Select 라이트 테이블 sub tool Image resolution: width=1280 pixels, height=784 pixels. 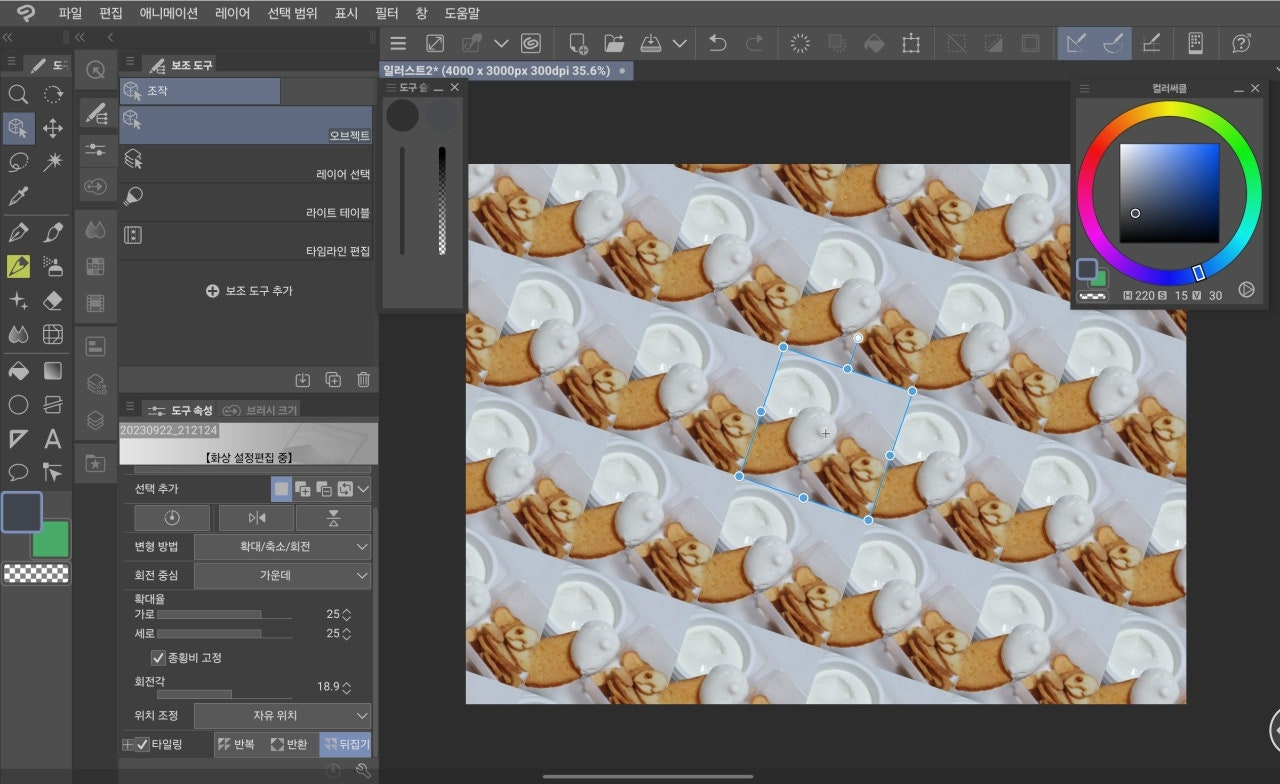(x=246, y=202)
